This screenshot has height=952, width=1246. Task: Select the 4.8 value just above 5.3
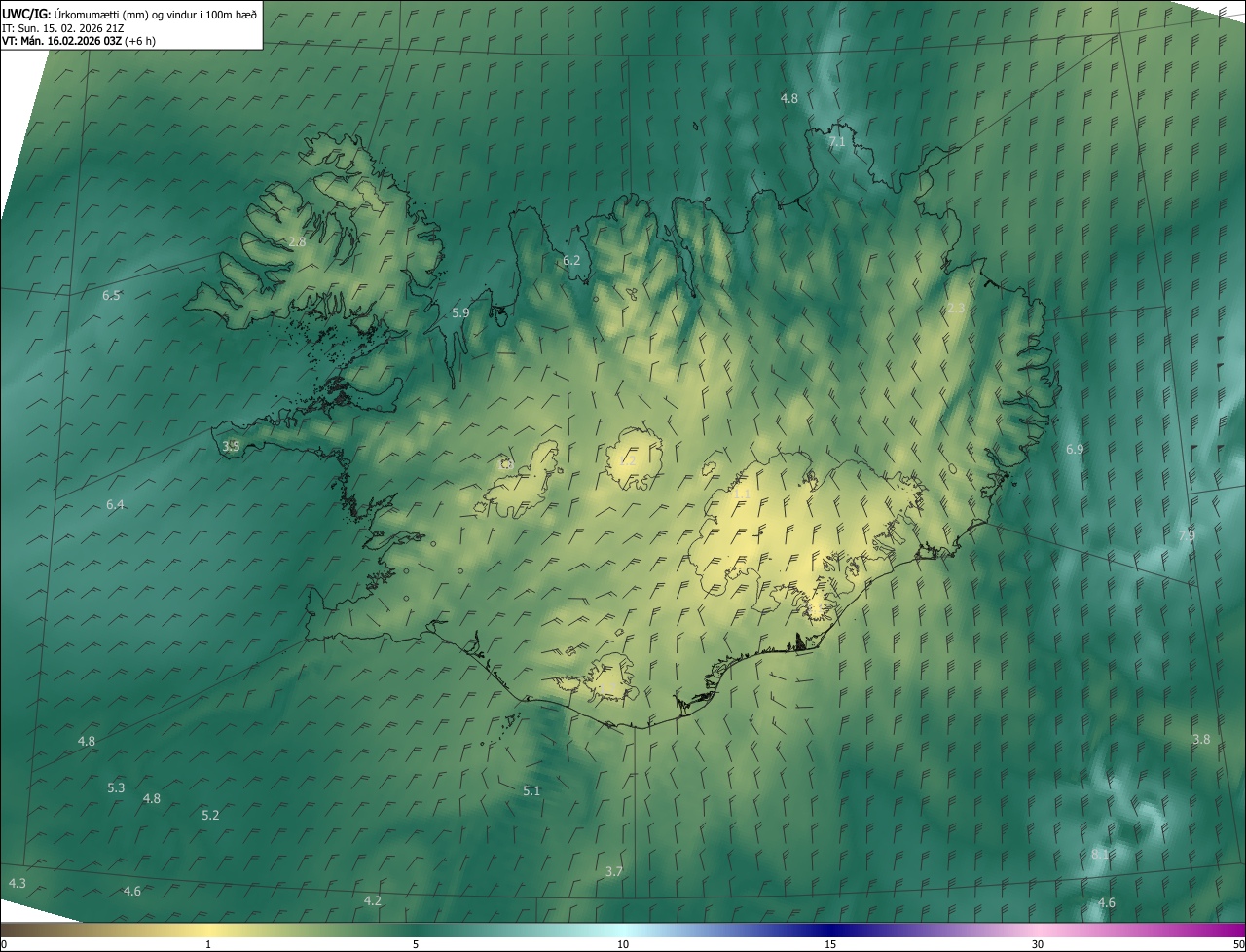click(87, 741)
